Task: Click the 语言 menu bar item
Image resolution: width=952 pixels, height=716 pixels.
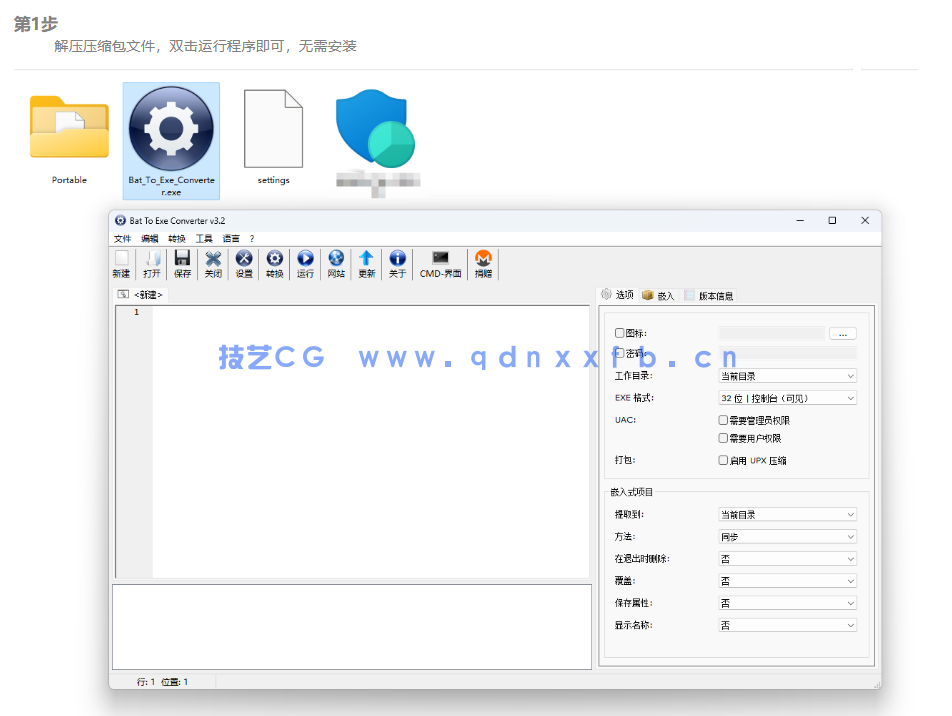Action: 230,238
